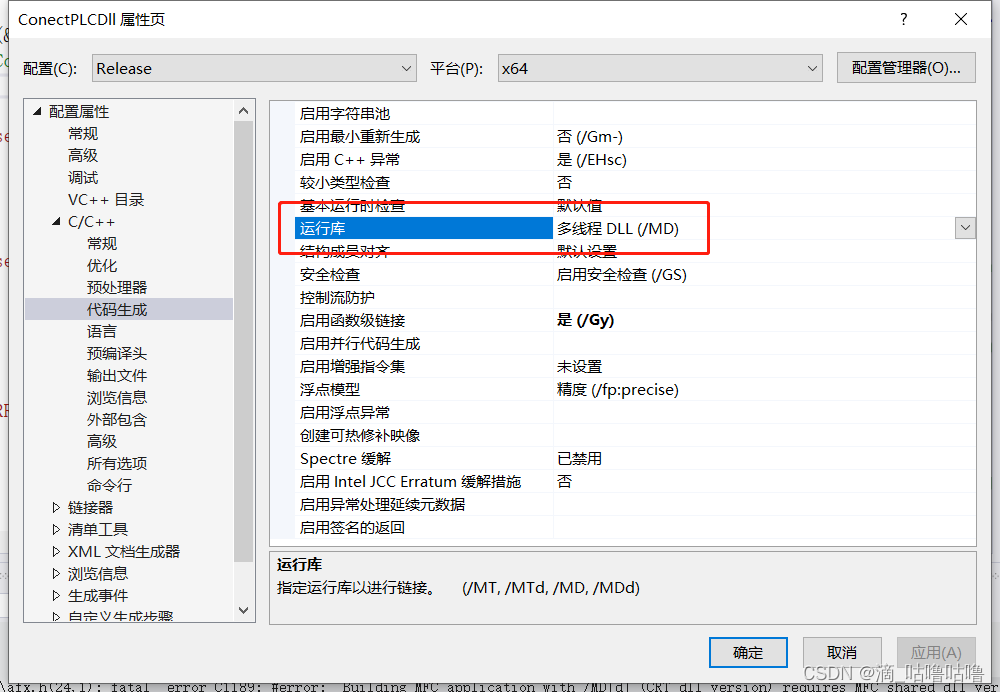Screen dimensions: 1000x692
Task: Click the 应用(A) button
Action: (x=936, y=652)
